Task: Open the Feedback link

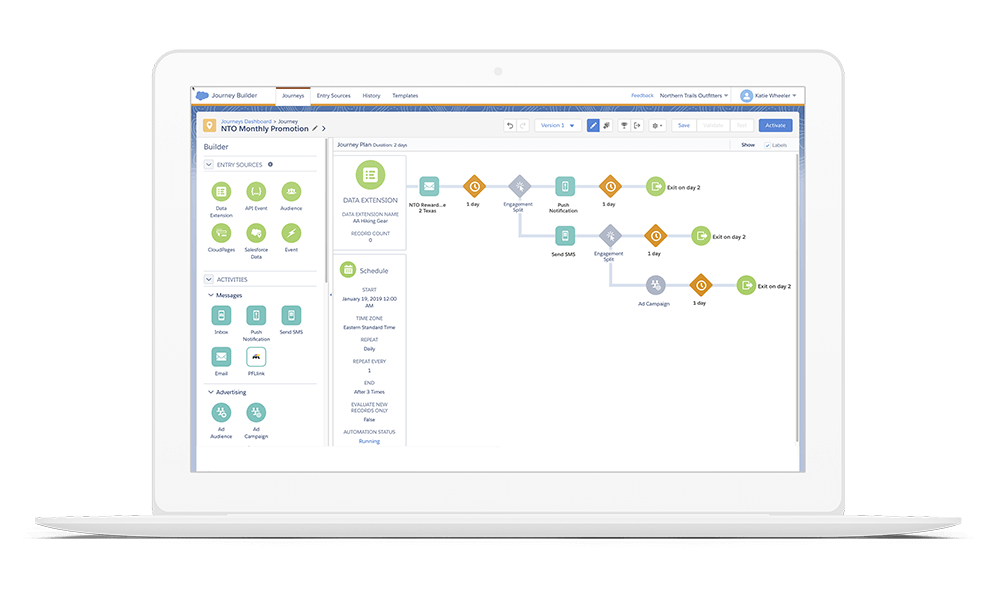Action: 642,96
